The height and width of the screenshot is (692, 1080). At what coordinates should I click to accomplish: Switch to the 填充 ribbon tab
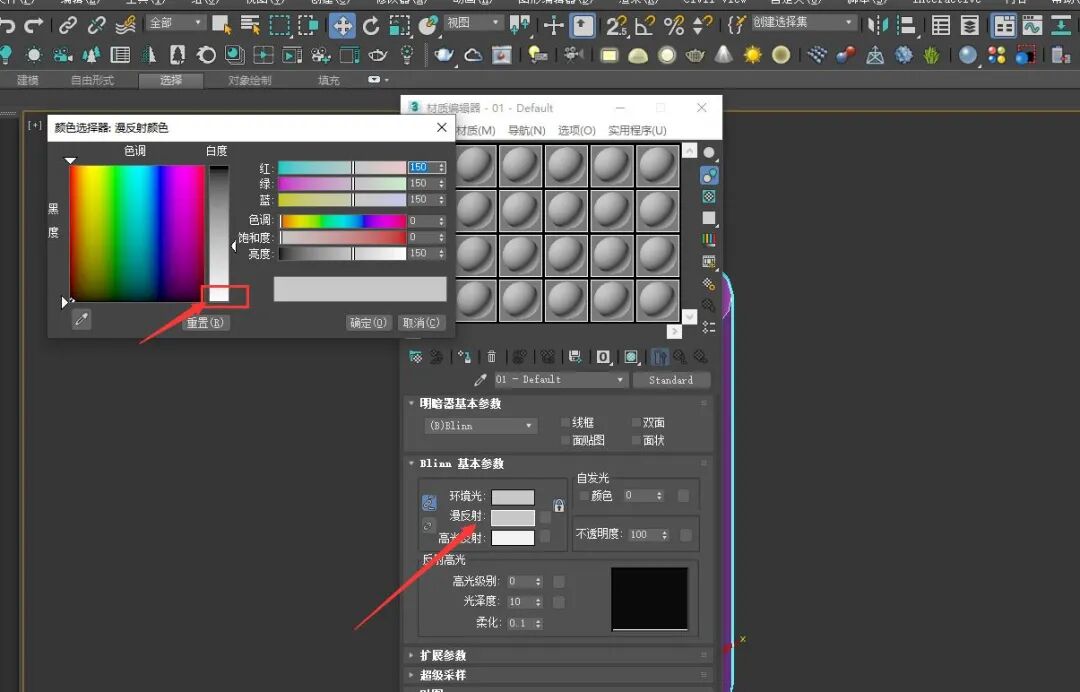point(329,81)
